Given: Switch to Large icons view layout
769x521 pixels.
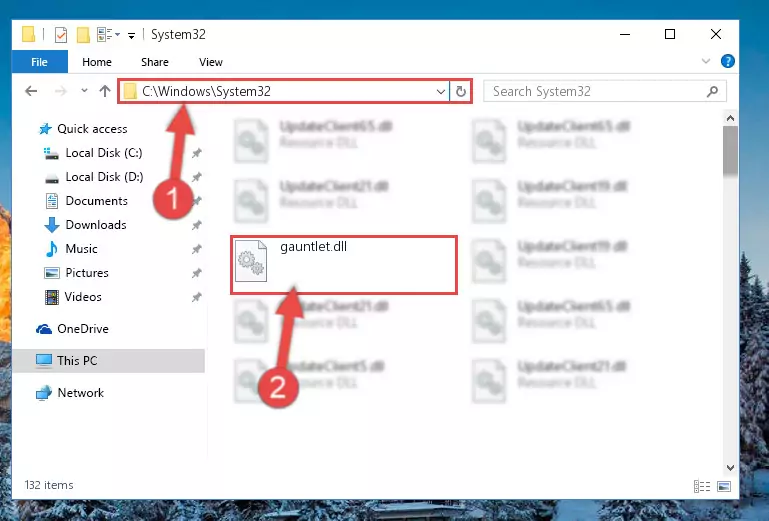Looking at the screenshot, I should (x=724, y=486).
